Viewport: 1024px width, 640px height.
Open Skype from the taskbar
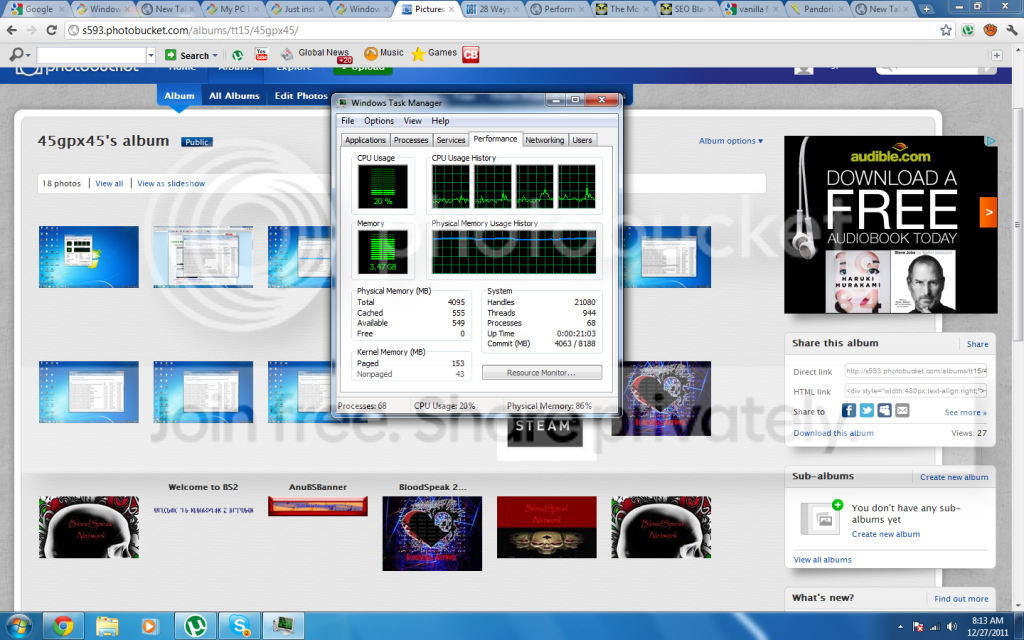pyautogui.click(x=239, y=626)
